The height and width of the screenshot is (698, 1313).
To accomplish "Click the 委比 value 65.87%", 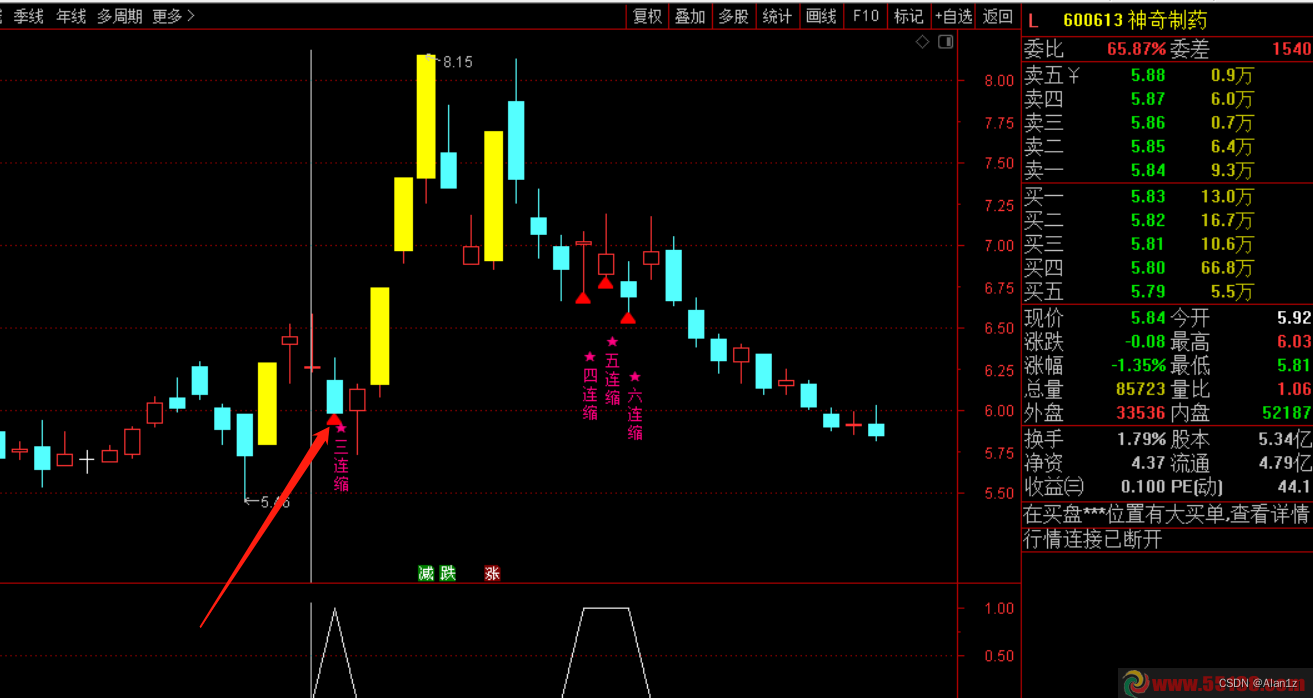I will (x=1136, y=49).
